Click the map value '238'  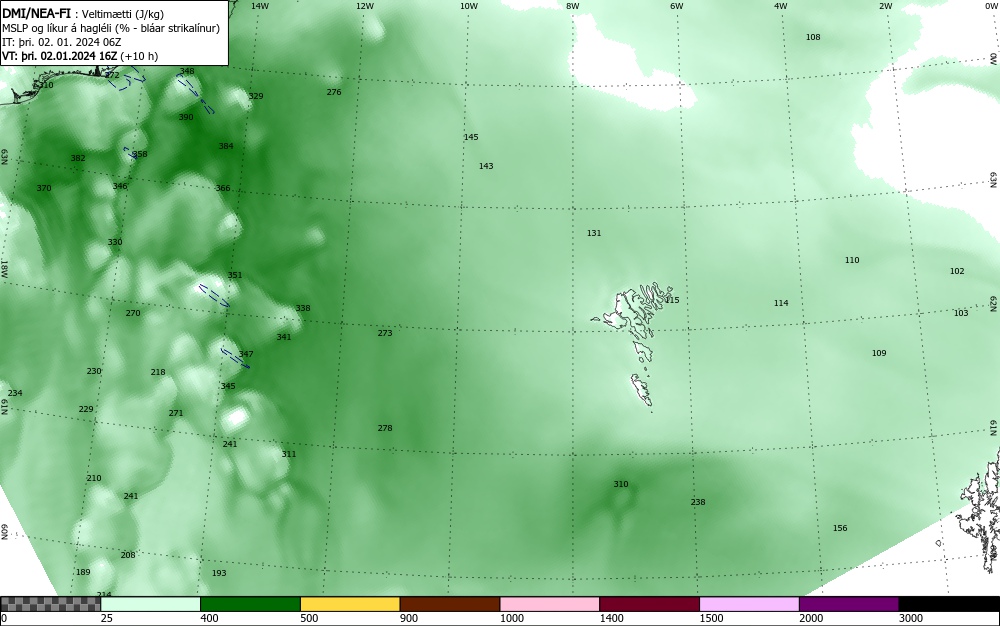tap(698, 502)
